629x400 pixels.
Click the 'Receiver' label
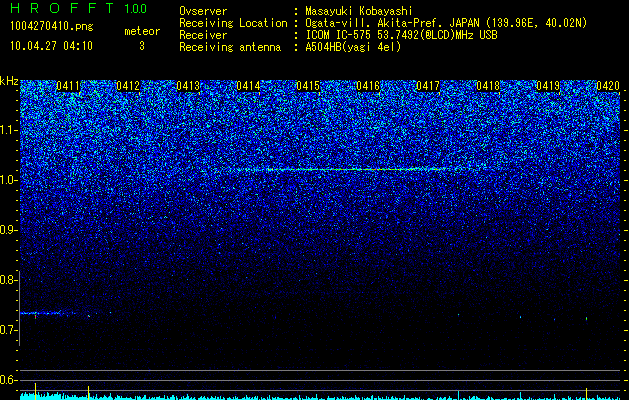pos(203,35)
